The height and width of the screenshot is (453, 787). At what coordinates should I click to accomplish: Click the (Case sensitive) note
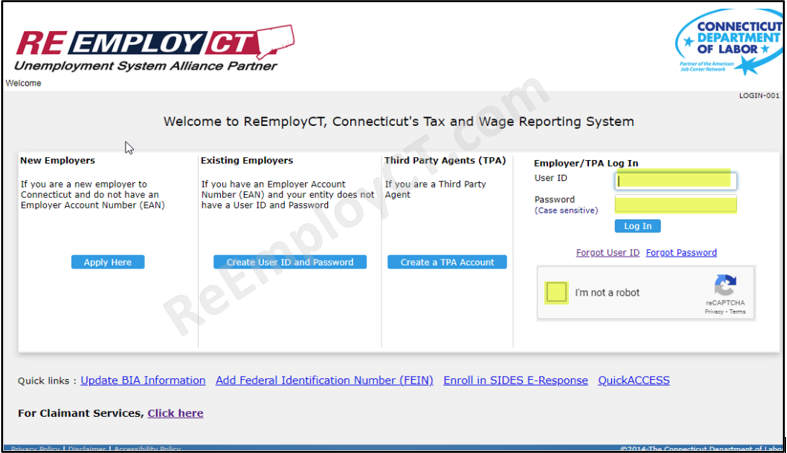click(x=566, y=210)
